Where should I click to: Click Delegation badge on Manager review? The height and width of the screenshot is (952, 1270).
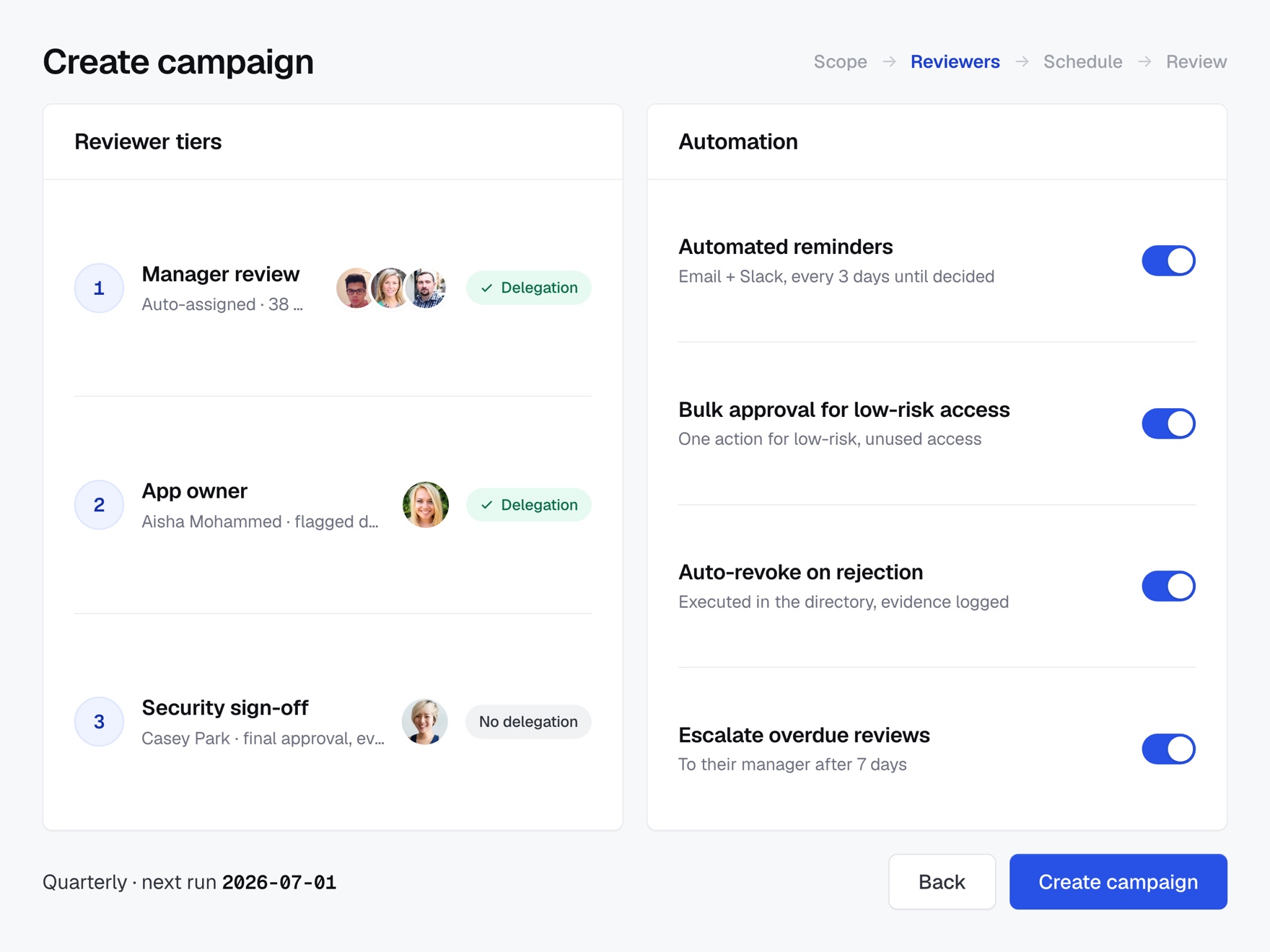pos(528,288)
